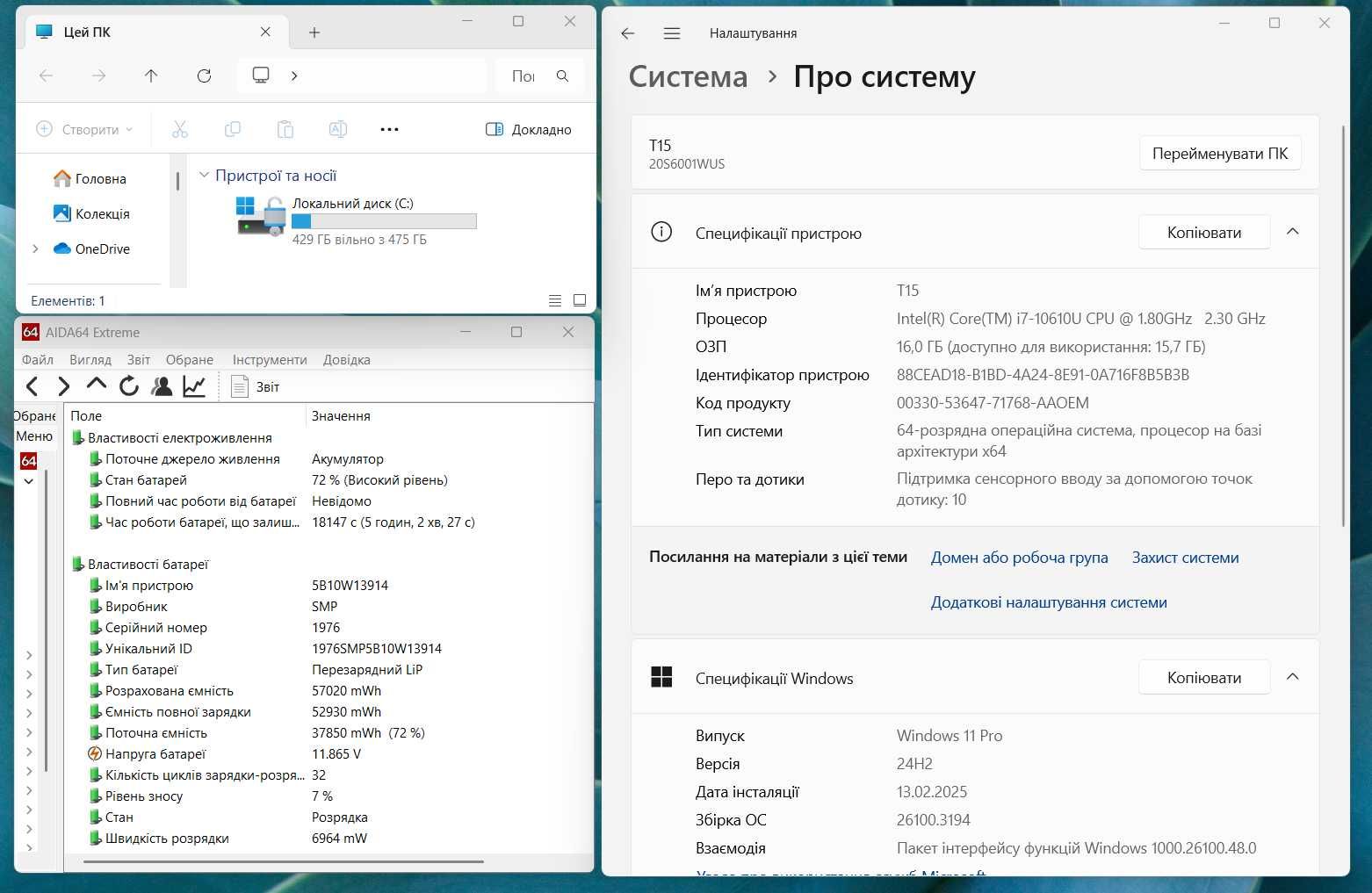This screenshot has height=893, width=1372.
Task: Open the Вигляд menu in AIDA64
Action: [x=90, y=359]
